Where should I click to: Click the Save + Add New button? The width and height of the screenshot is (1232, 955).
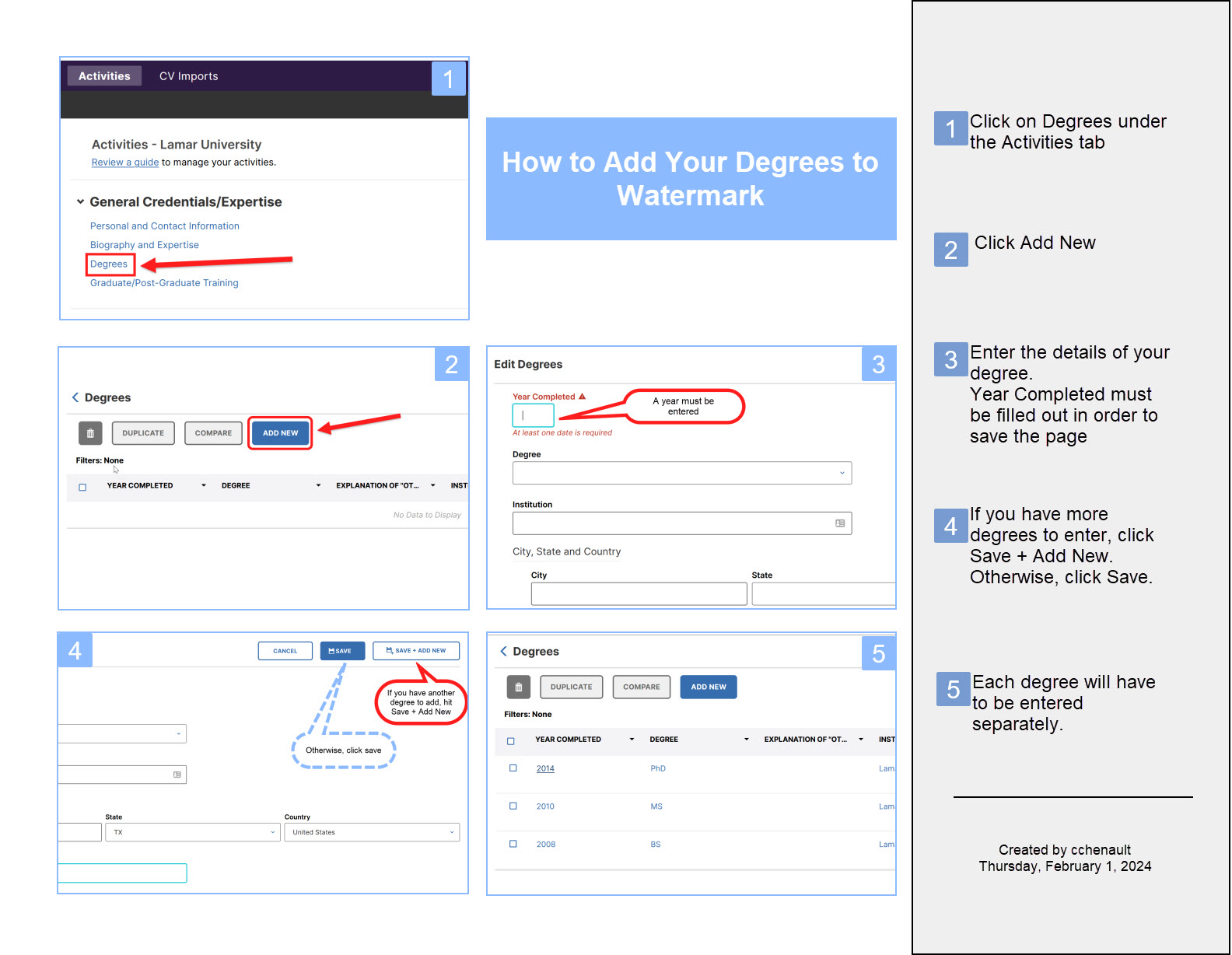point(416,651)
